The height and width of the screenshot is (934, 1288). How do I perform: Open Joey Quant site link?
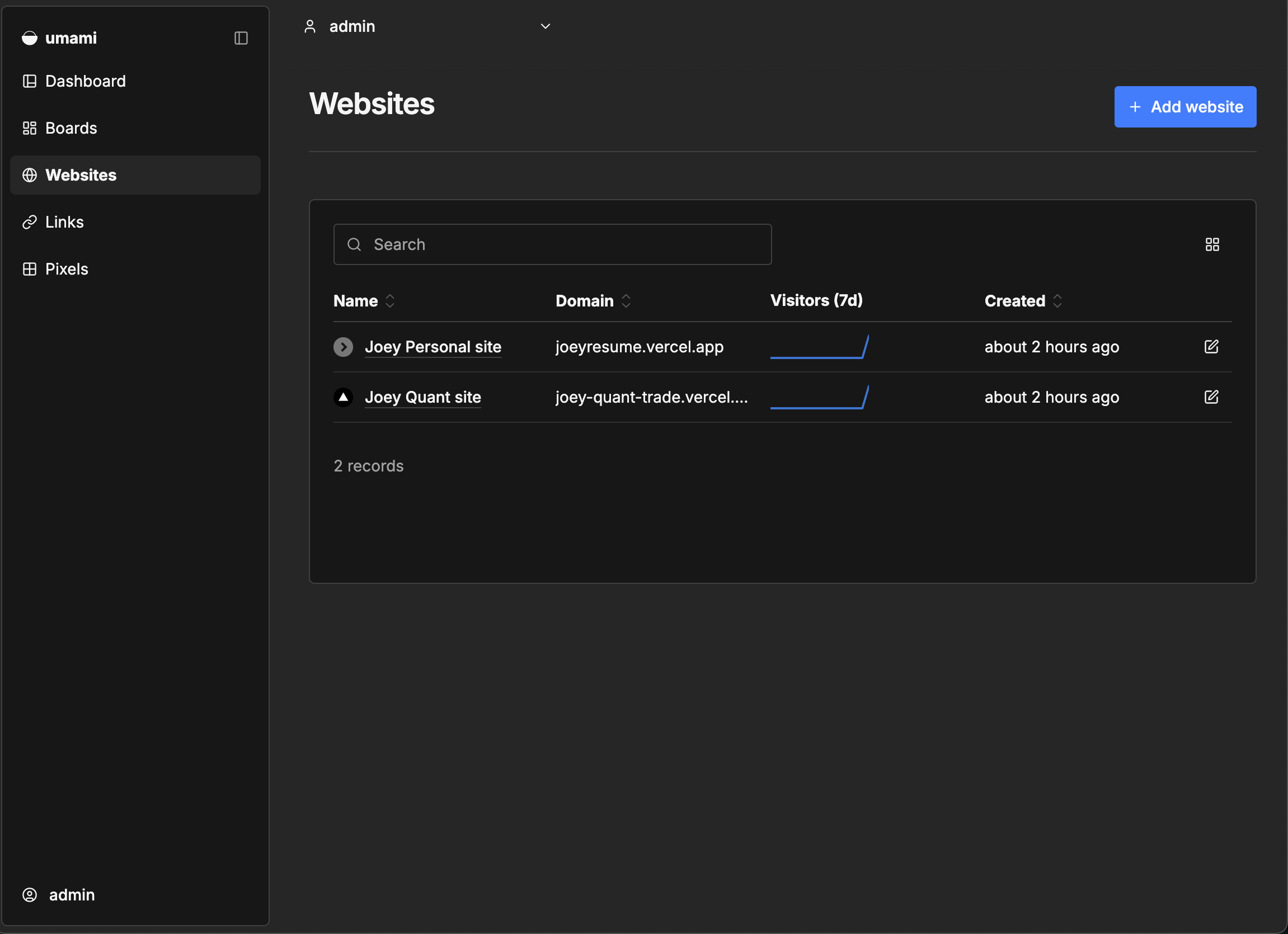point(422,397)
